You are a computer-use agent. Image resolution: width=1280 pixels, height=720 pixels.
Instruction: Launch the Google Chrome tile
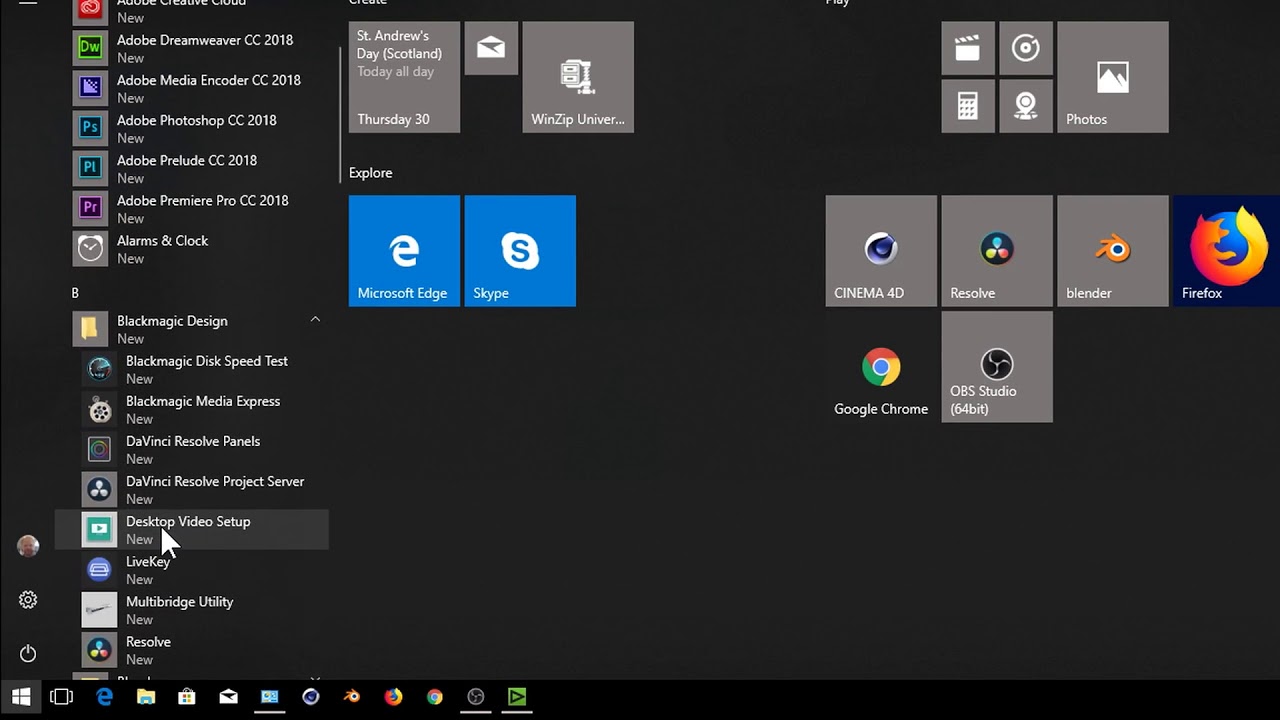pos(881,367)
